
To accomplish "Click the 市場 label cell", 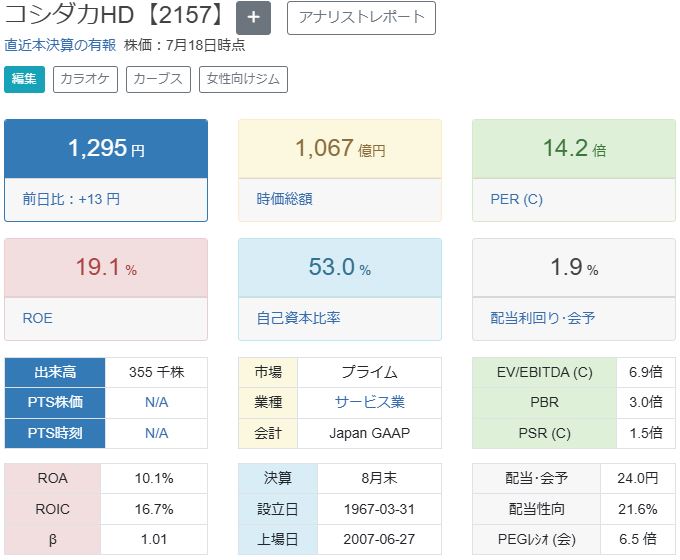I will [268, 372].
